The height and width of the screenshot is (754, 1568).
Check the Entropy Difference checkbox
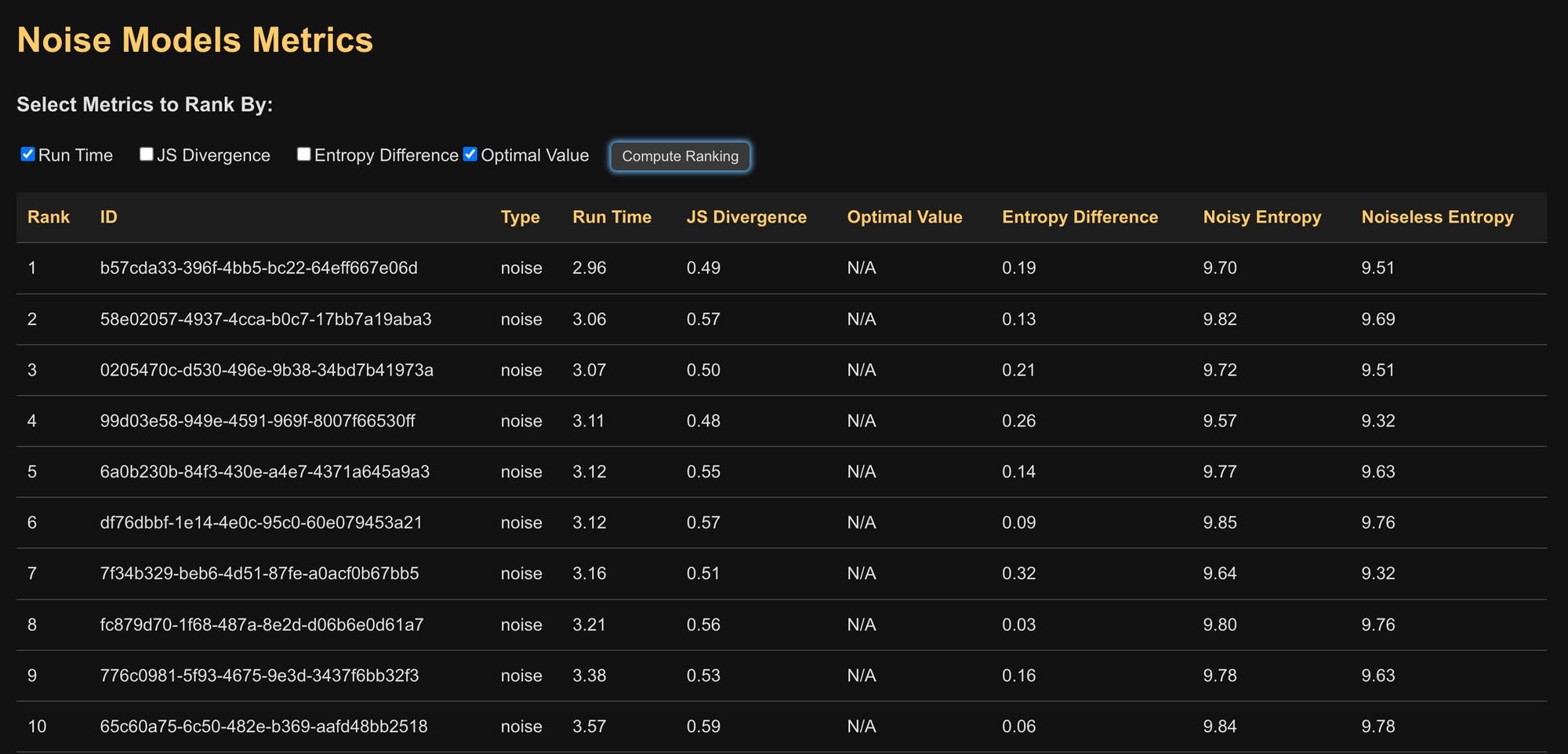coord(304,154)
